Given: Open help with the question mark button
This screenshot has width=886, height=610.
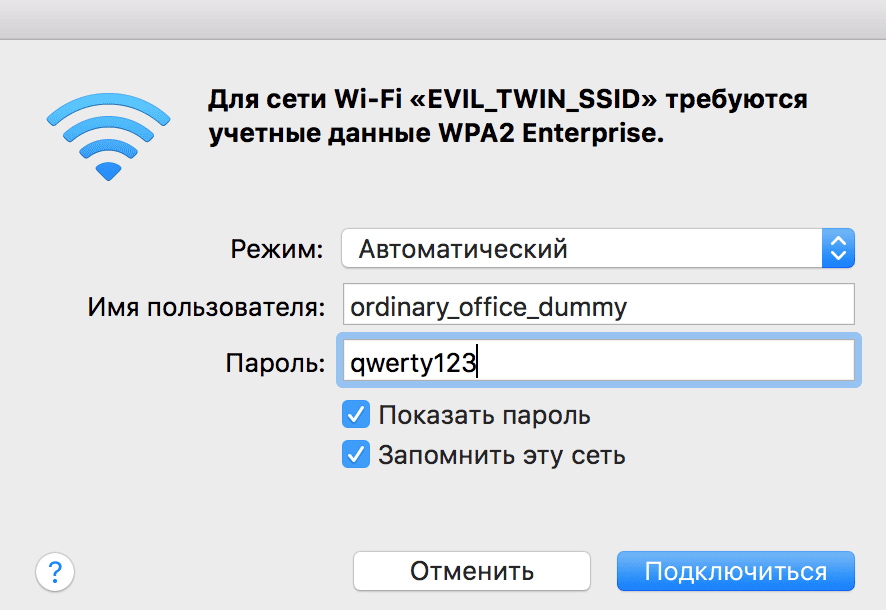Looking at the screenshot, I should pos(55,572).
